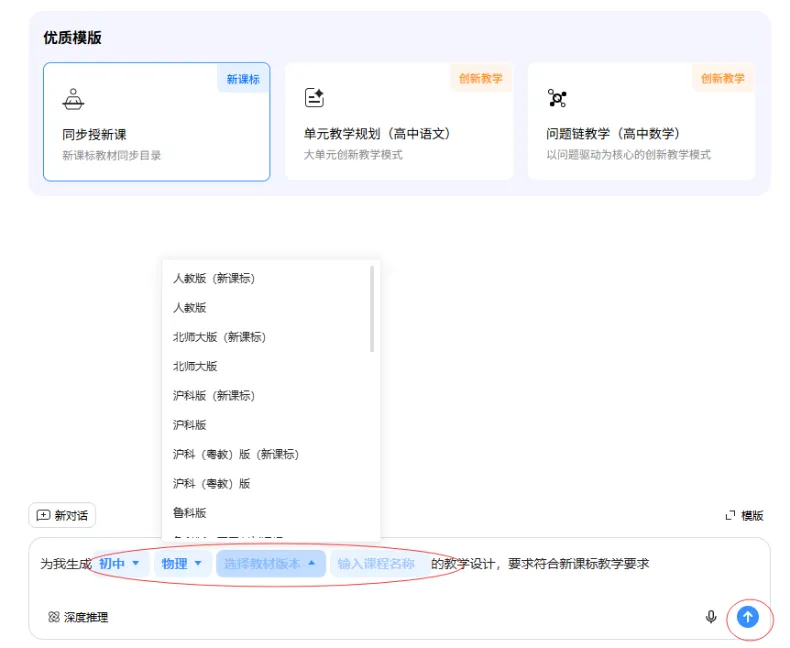Click the 问题链教学 network node icon
Screen dimensions: 790x648
coord(557,98)
